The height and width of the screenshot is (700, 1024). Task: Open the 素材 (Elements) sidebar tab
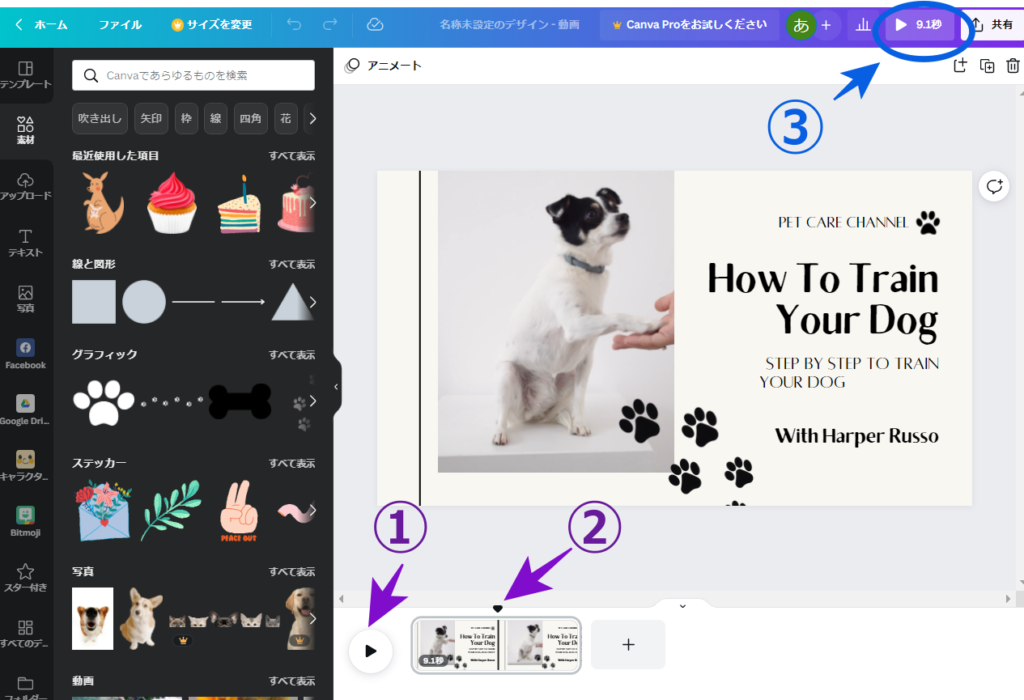coord(25,130)
